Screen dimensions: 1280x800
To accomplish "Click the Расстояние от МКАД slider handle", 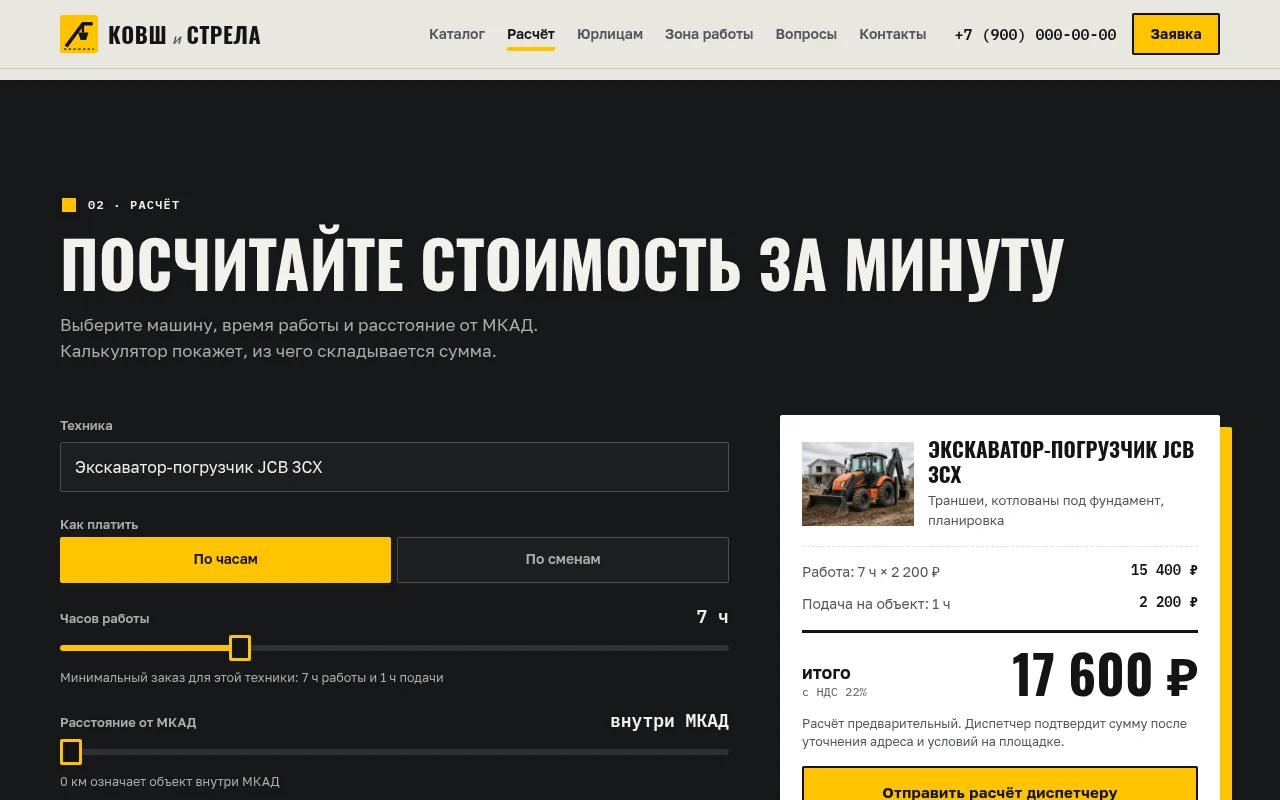I will 71,752.
